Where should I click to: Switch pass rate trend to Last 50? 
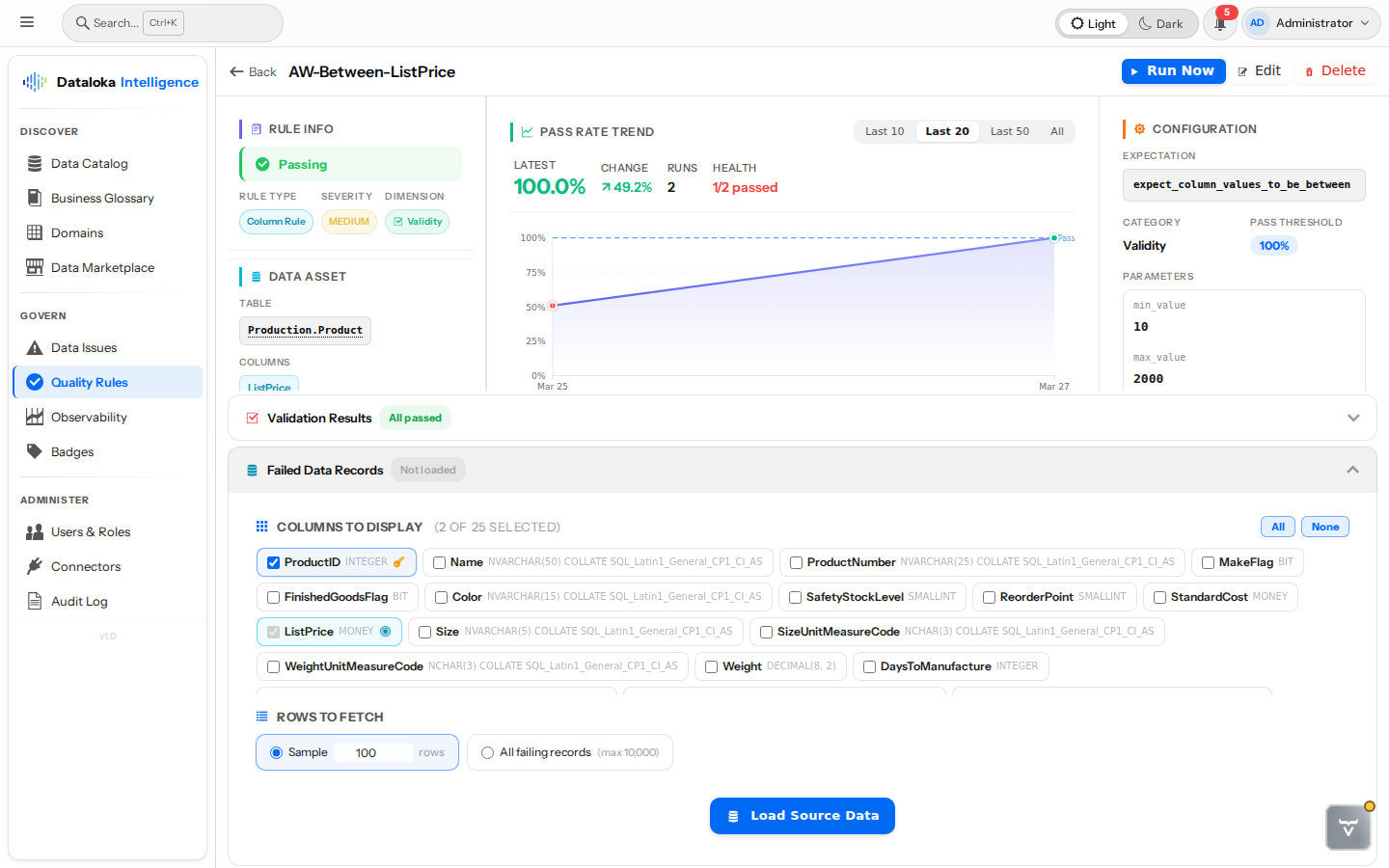click(1009, 131)
